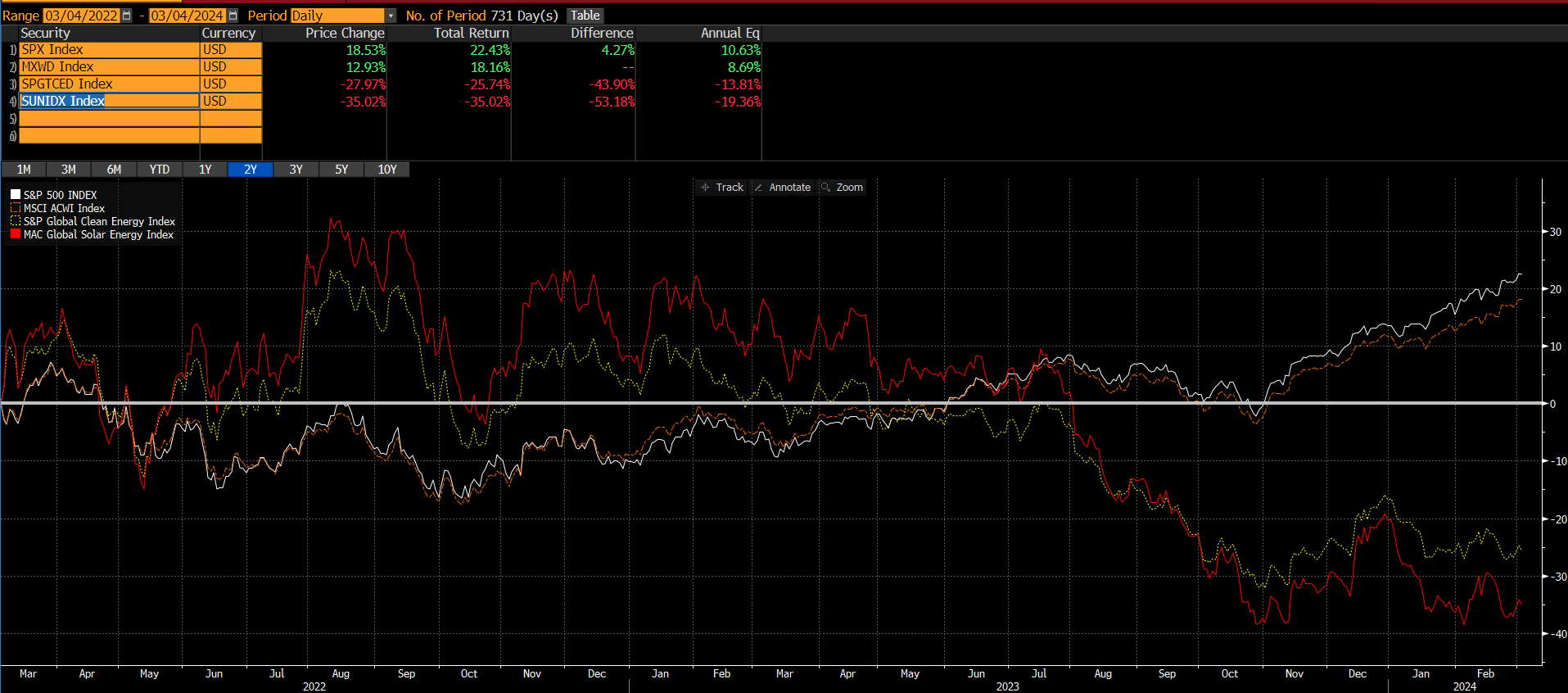The height and width of the screenshot is (693, 1568).
Task: Open the start date calendar picker
Action: pos(127,16)
